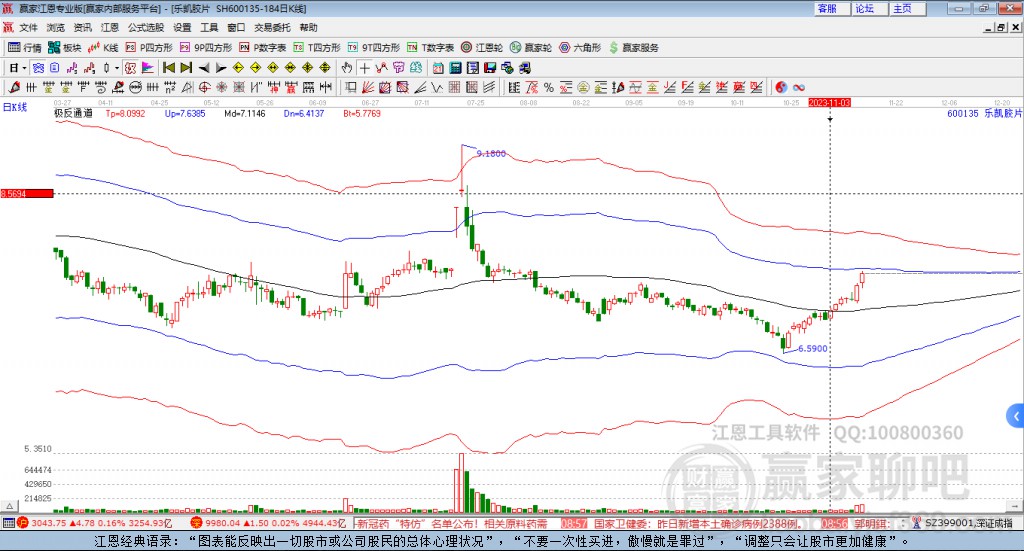Image resolution: width=1024 pixels, height=551 pixels.
Task: Click the red 8.5694 price label
Action: [x=27, y=194]
